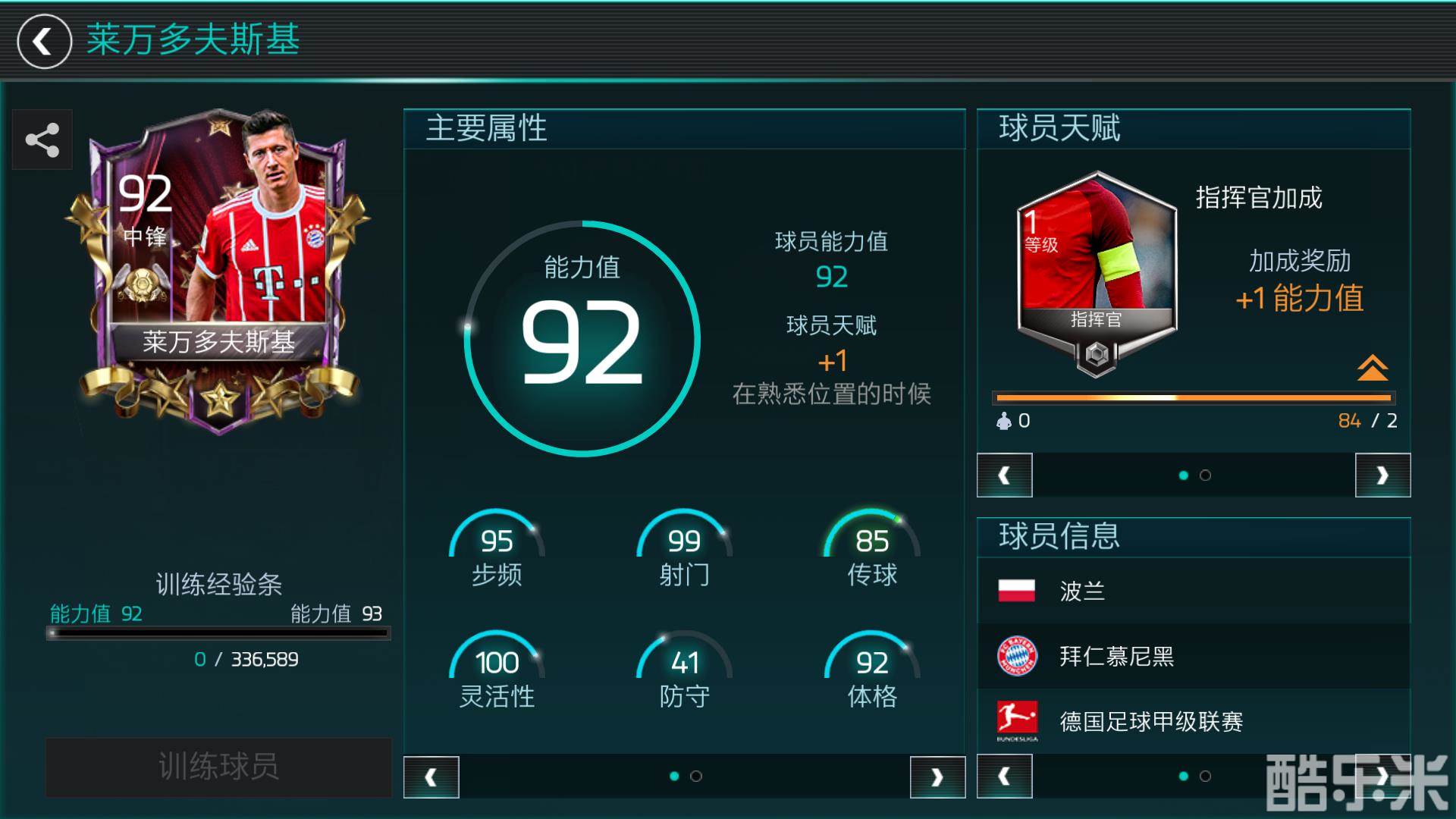Tap the 训练球员 train player button
Screen dimensions: 1456x819
(218, 767)
